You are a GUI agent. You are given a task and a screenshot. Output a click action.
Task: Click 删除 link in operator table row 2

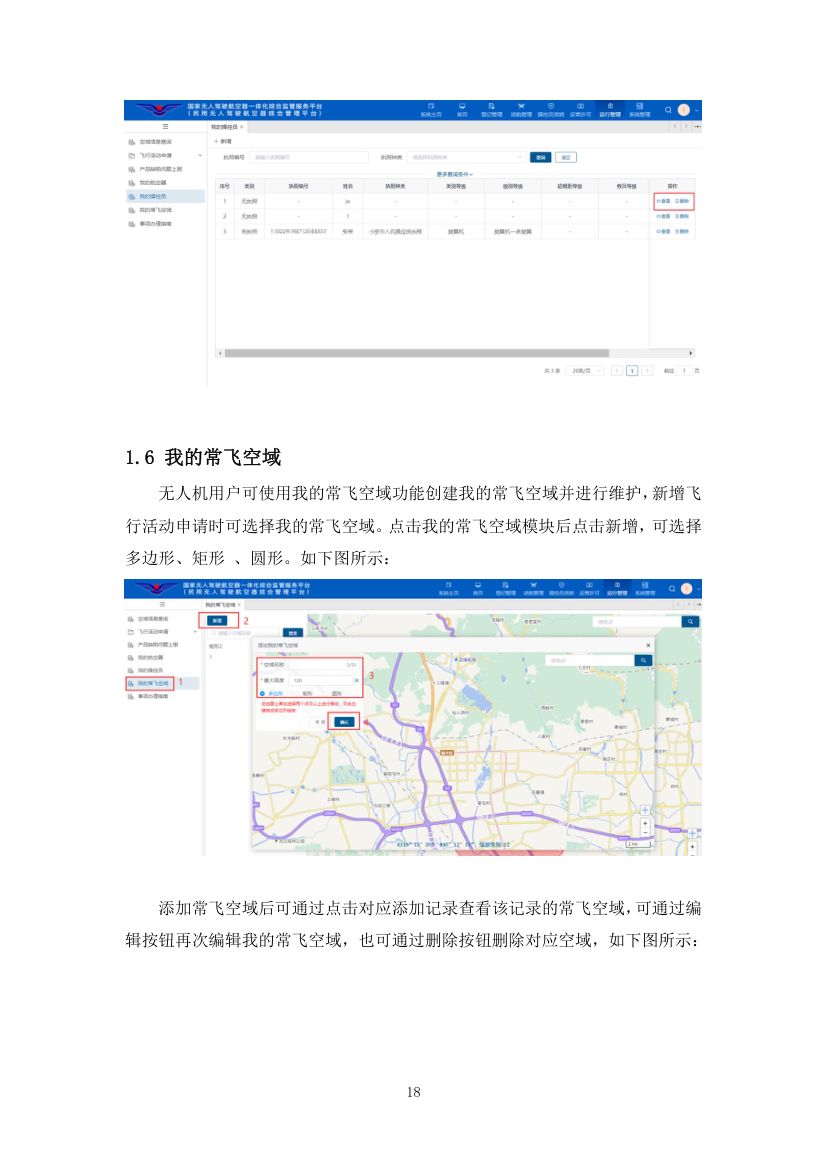pos(682,216)
